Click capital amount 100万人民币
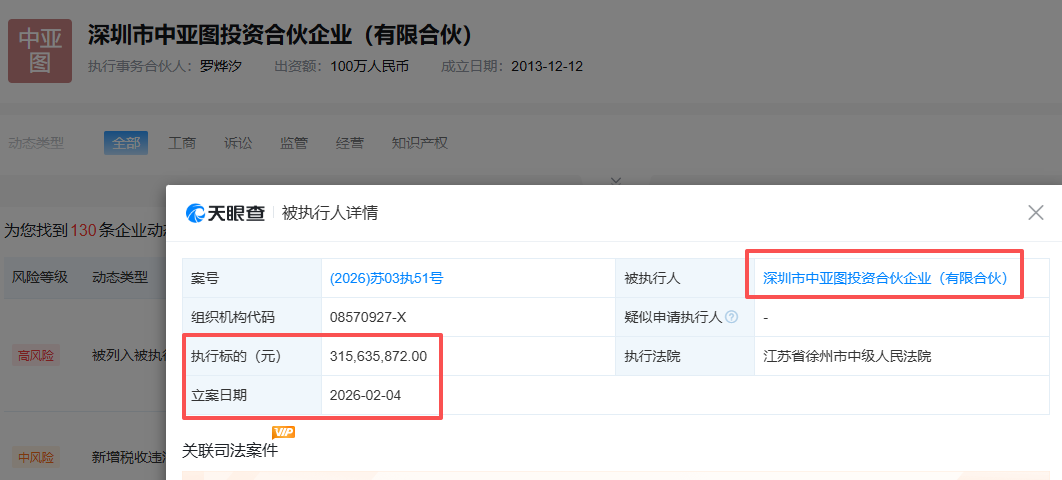 370,66
